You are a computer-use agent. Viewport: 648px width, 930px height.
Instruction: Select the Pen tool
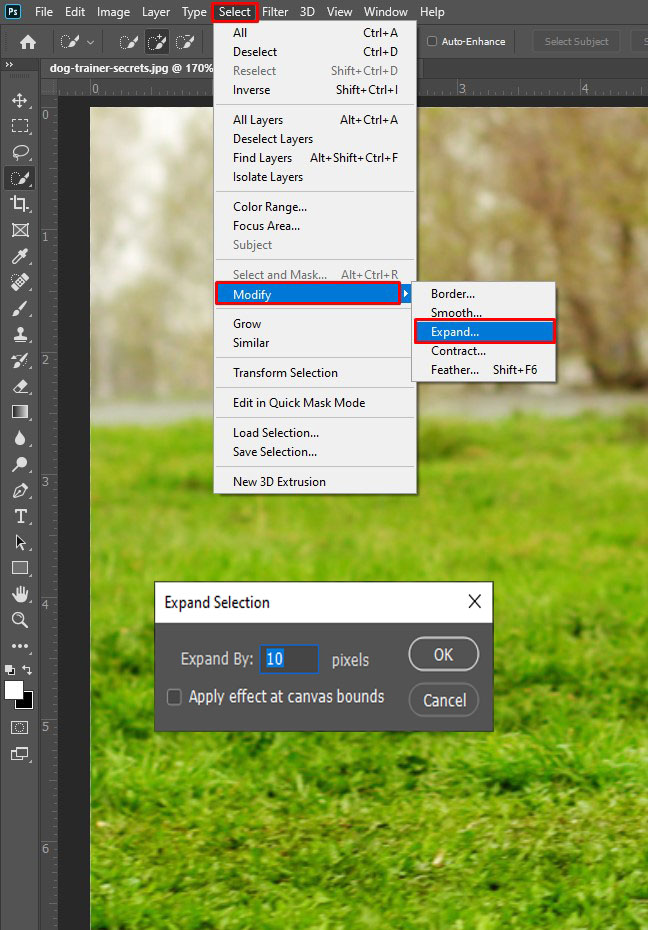[20, 491]
